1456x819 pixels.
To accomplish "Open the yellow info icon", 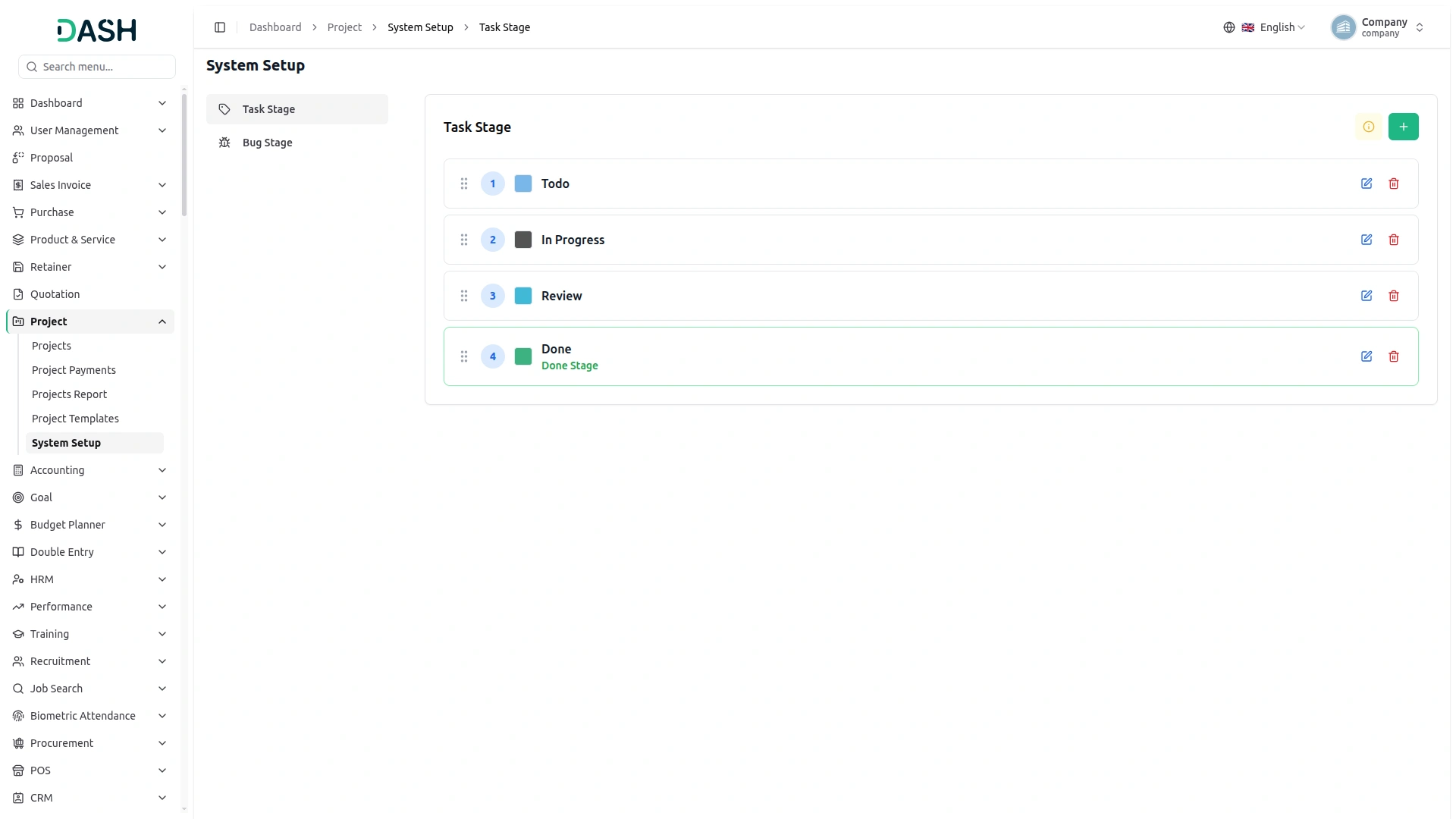I will point(1369,127).
